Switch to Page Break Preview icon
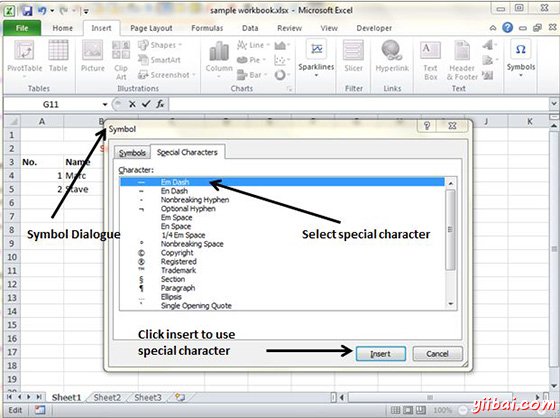The width and height of the screenshot is (560, 418). coord(421,410)
